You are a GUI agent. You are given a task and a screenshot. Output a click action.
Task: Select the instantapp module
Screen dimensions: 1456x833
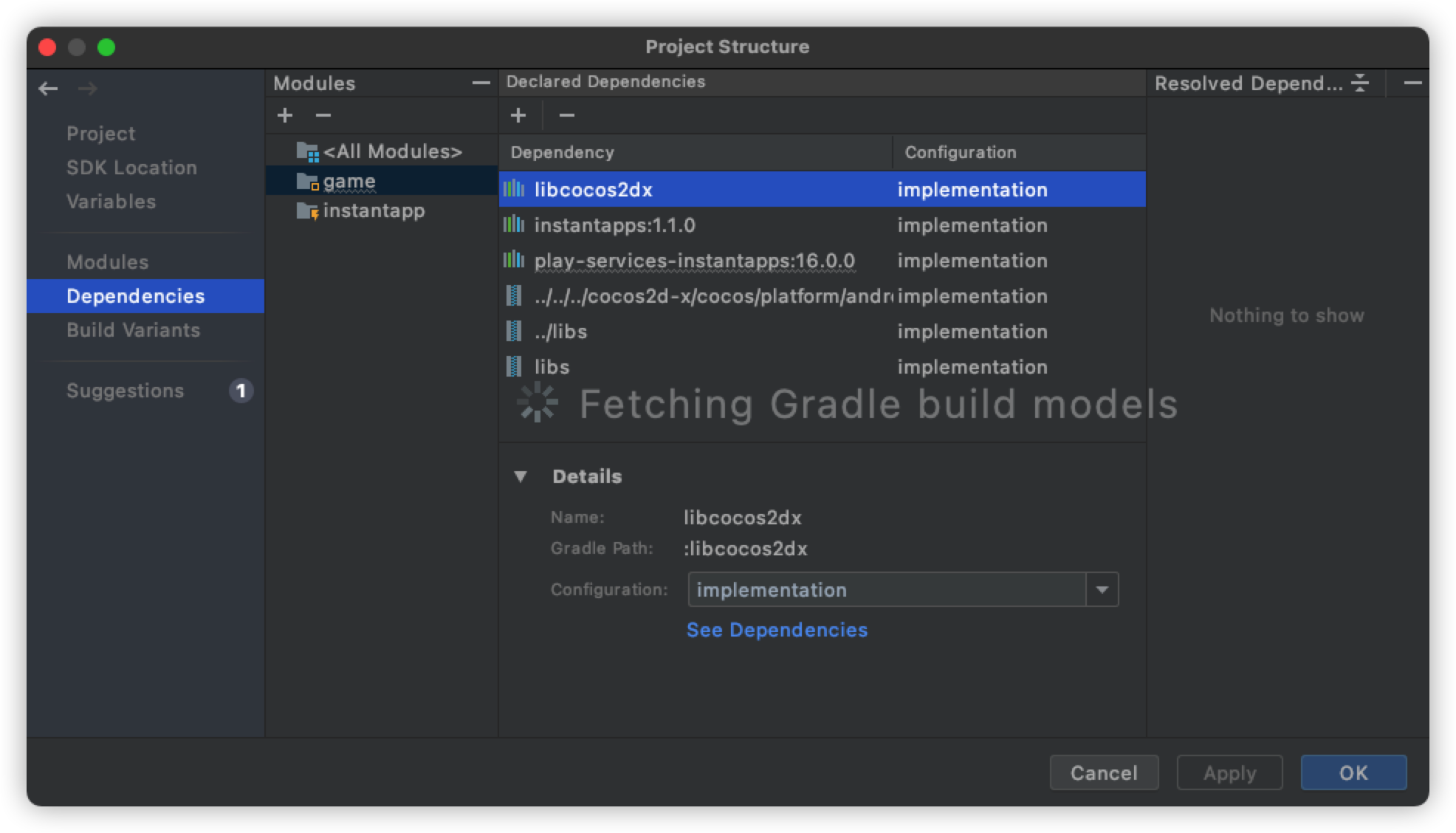(373, 211)
